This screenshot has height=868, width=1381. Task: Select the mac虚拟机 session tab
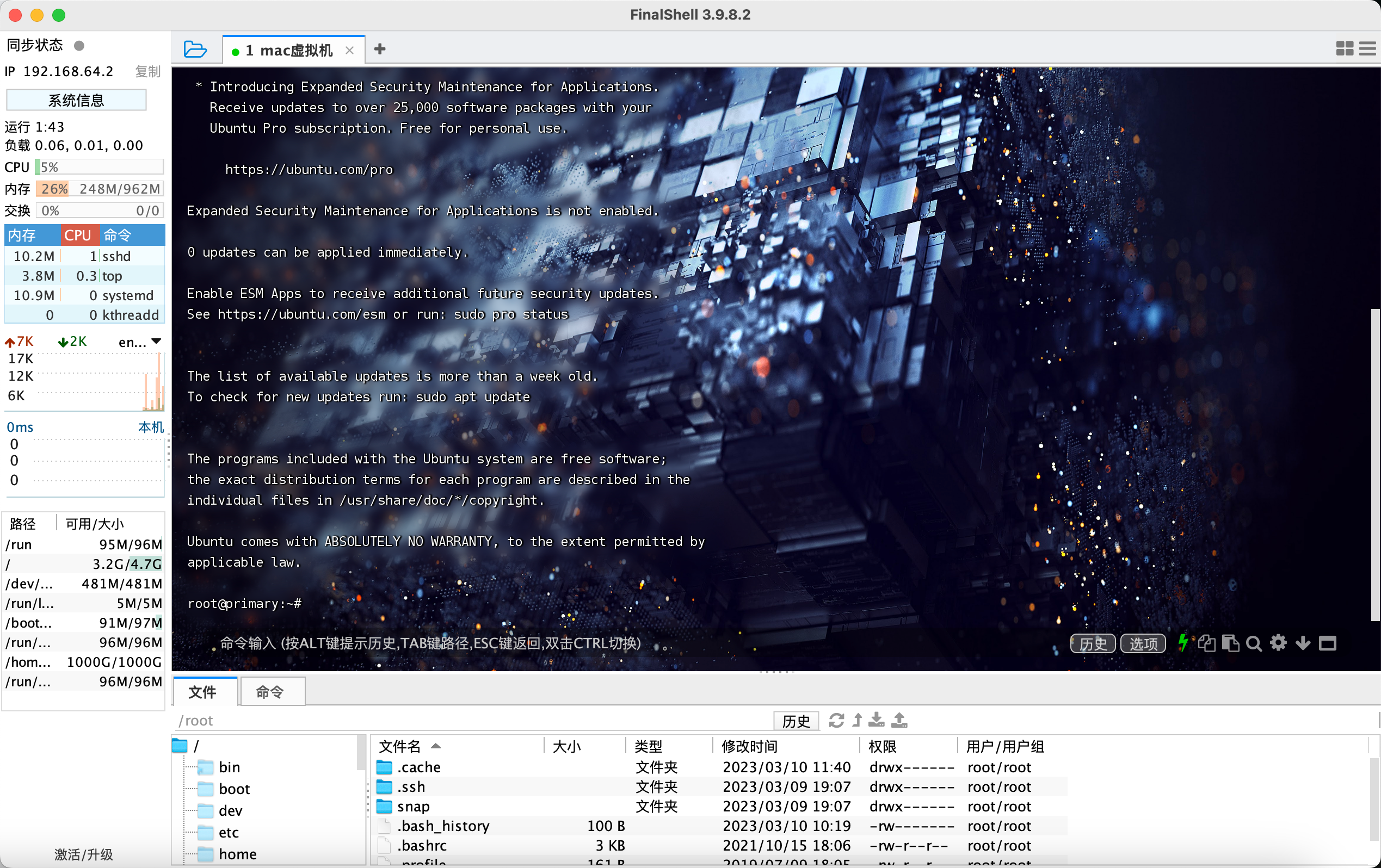(293, 51)
